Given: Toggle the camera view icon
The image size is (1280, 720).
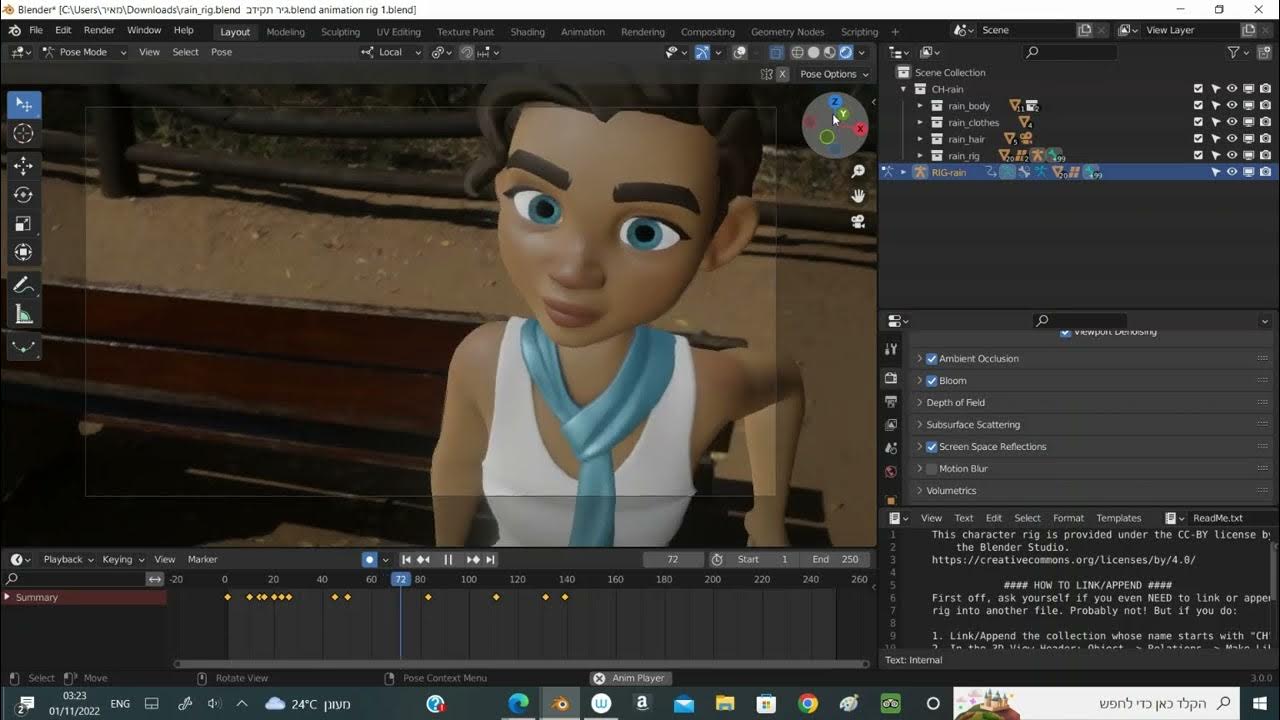Looking at the screenshot, I should [857, 221].
